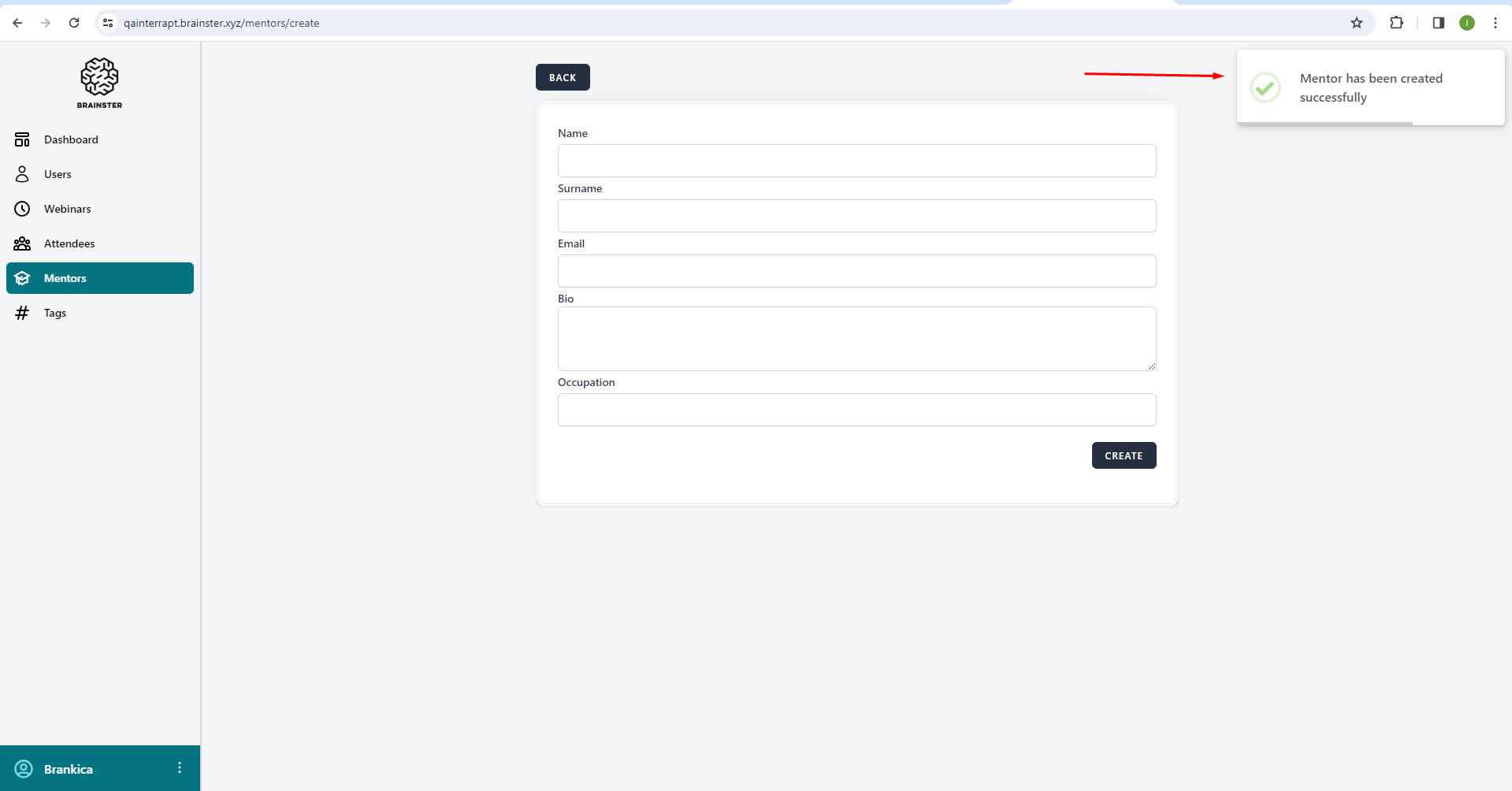1512x791 pixels.
Task: Dismiss the mentor created success notification
Action: click(1370, 87)
